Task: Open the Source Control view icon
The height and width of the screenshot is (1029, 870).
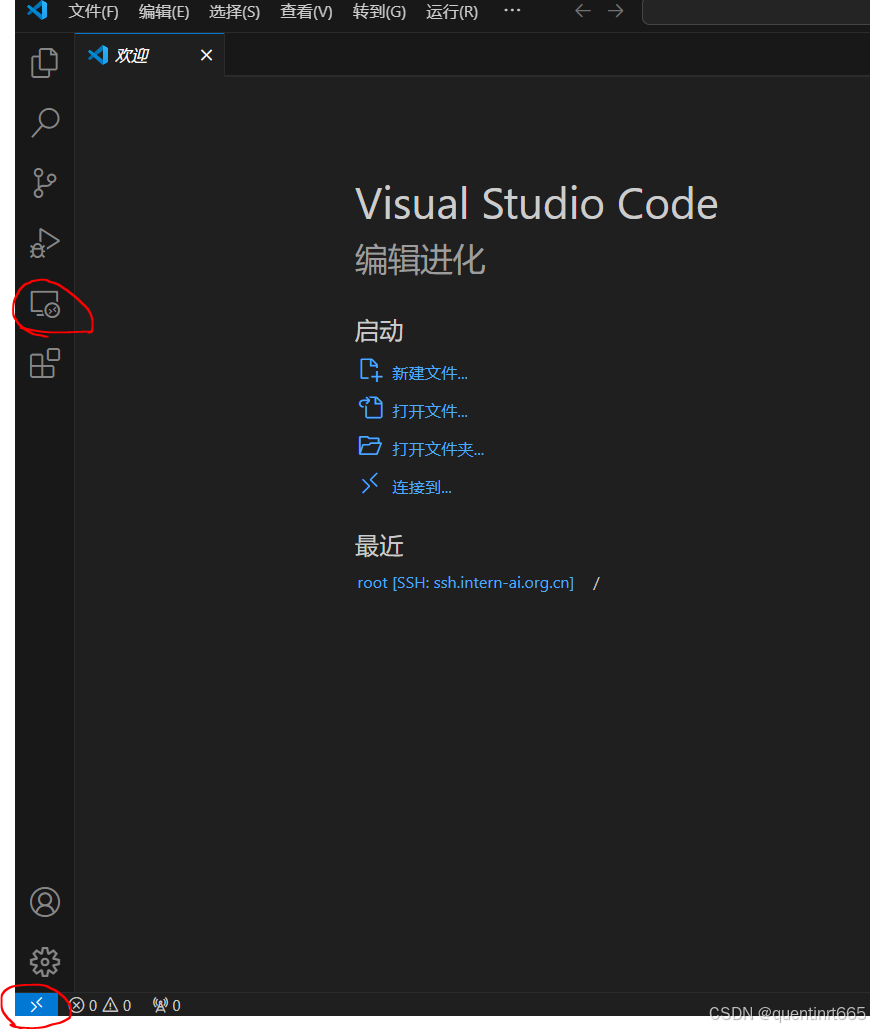Action: pyautogui.click(x=45, y=182)
